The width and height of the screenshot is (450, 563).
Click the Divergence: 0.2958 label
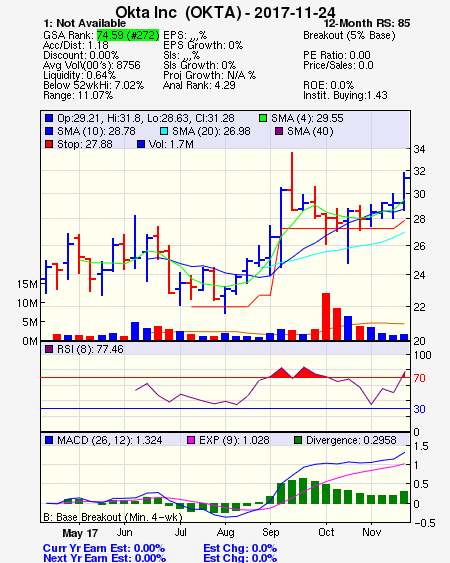pos(351,440)
